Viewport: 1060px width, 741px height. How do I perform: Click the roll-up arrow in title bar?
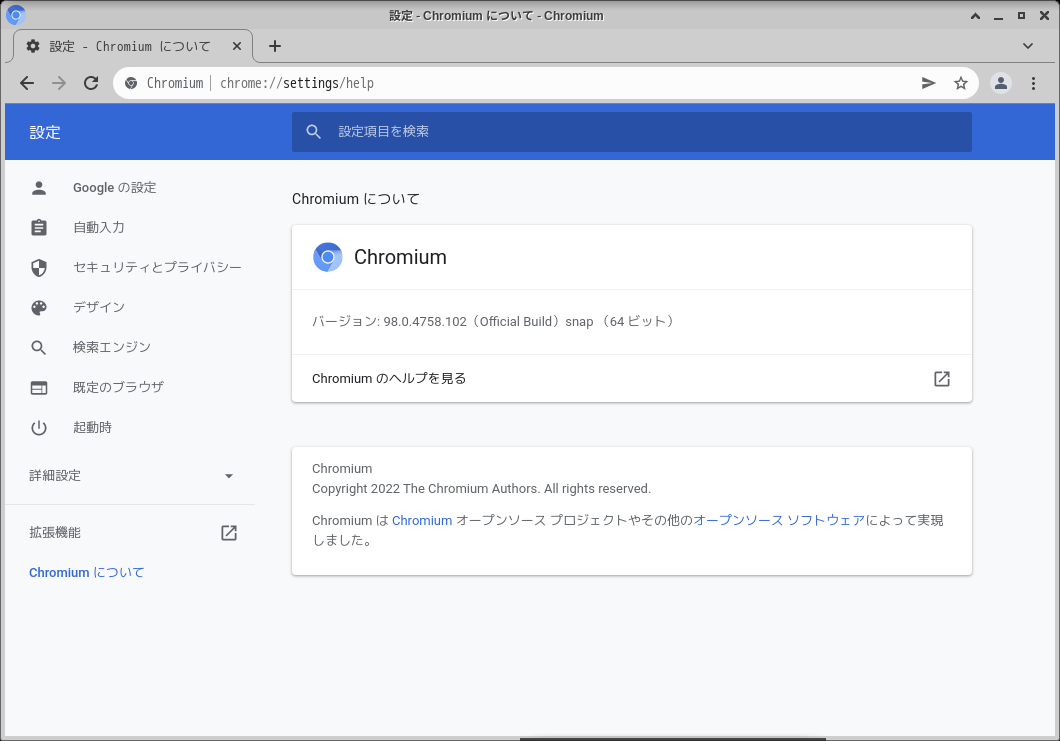point(975,16)
